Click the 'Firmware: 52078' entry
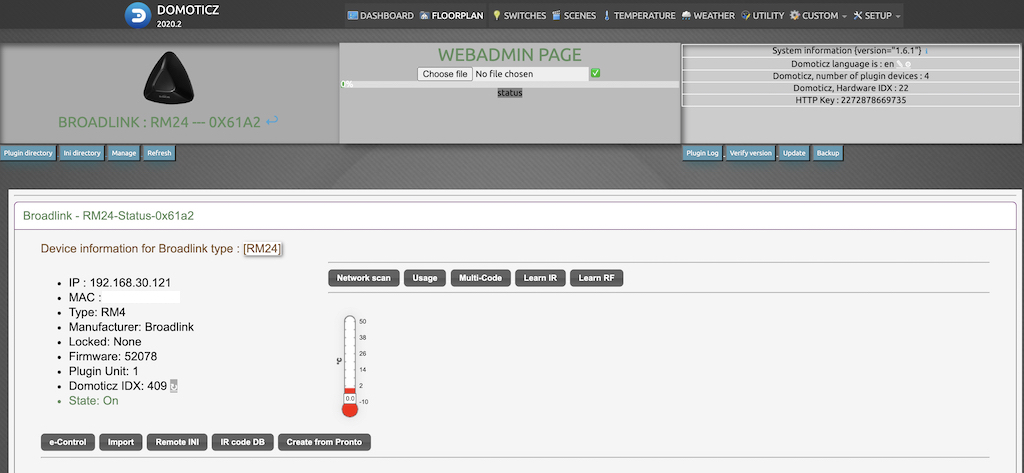The image size is (1024, 473). [113, 357]
